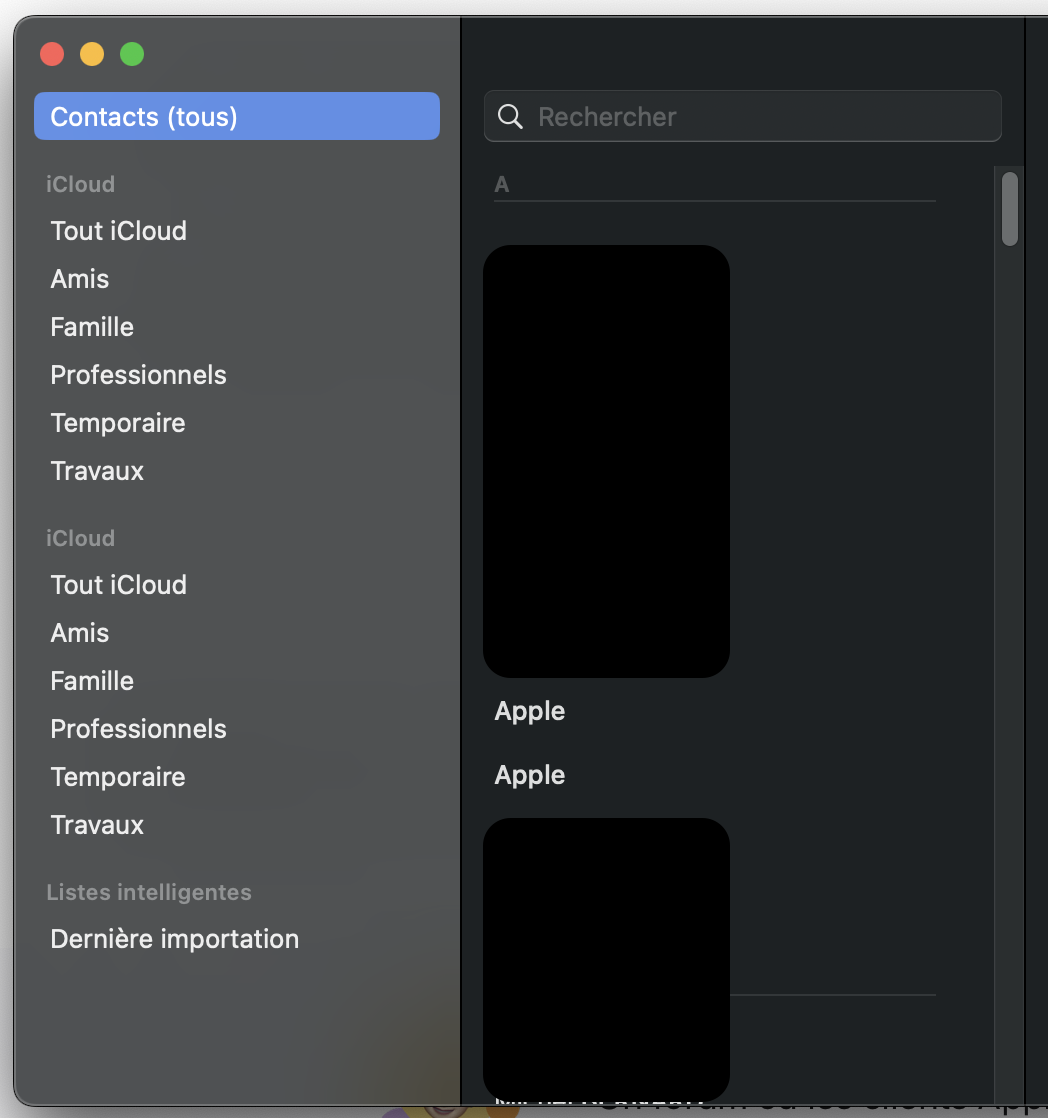Open Amis under the second iCloud account
This screenshot has height=1118, width=1048.
pyautogui.click(x=80, y=633)
